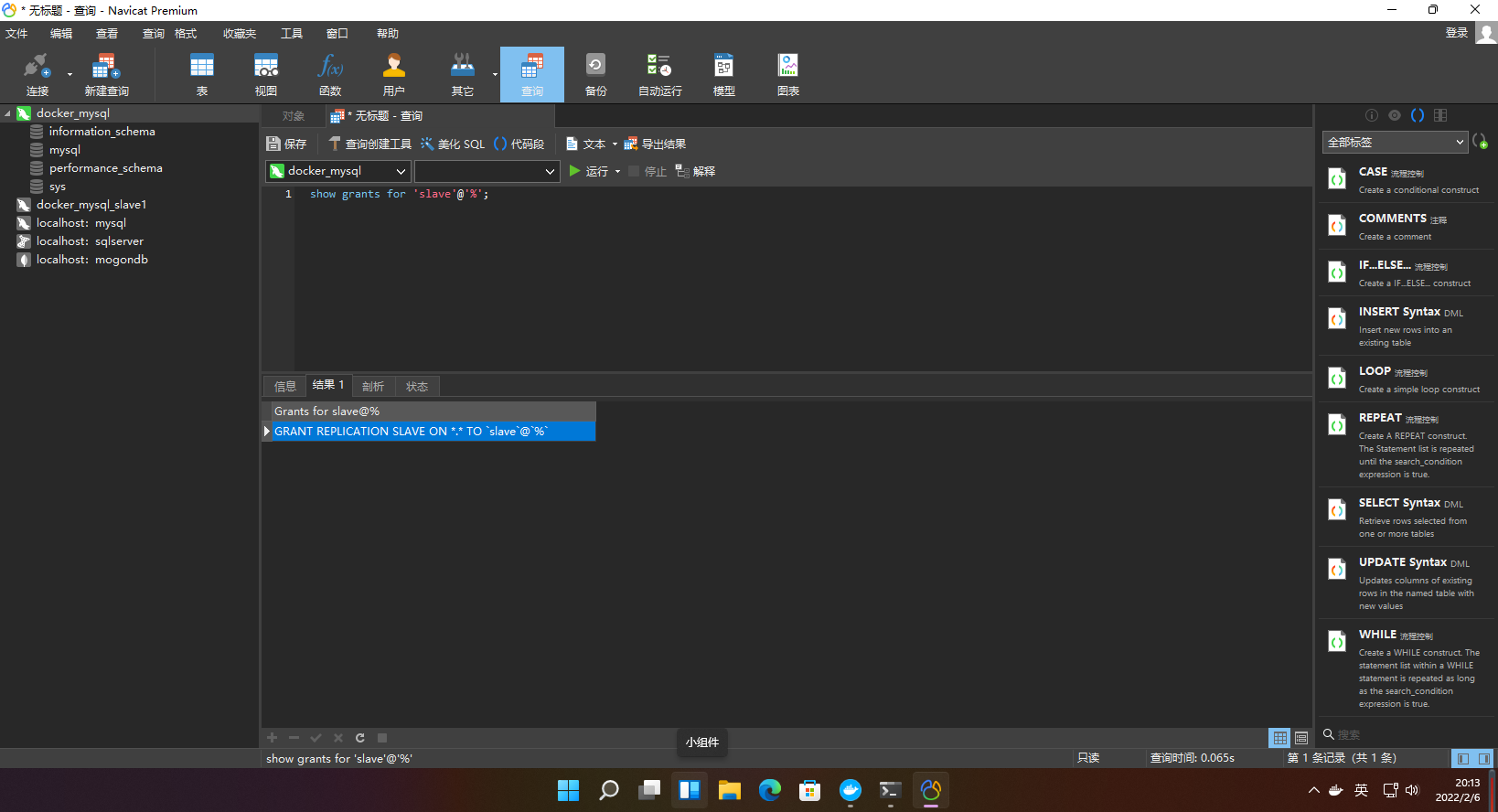The image size is (1498, 812).
Task: Select the INSERT Syntax snippet
Action: [1406, 326]
